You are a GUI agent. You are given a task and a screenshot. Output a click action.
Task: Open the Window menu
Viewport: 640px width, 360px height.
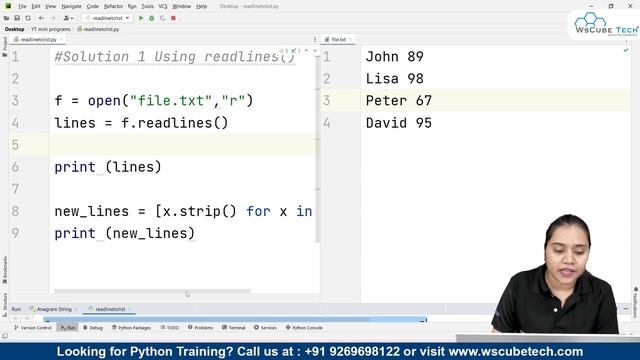(x=182, y=7)
